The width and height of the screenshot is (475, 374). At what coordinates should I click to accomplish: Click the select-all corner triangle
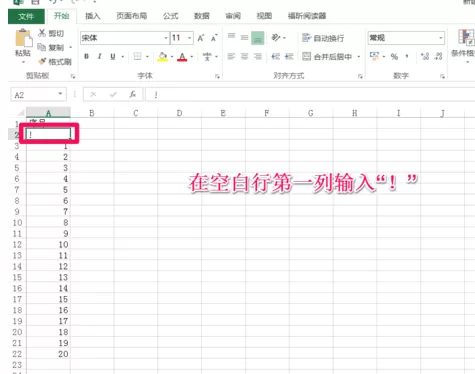(20, 113)
